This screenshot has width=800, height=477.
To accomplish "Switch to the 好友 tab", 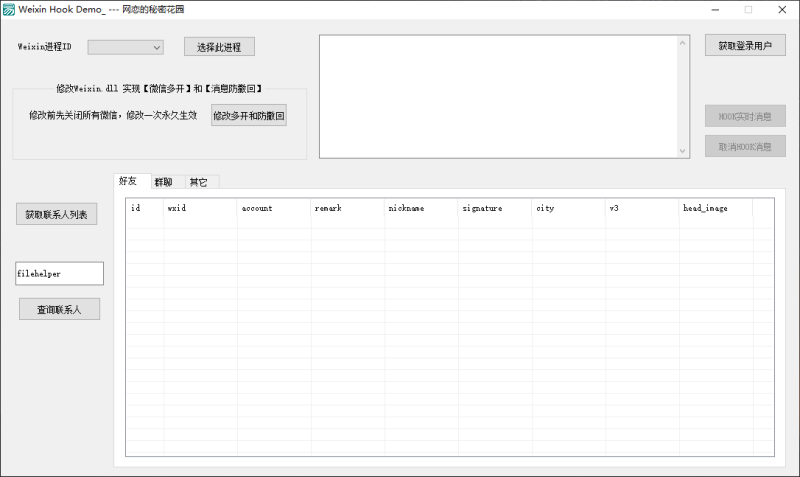I will click(132, 181).
